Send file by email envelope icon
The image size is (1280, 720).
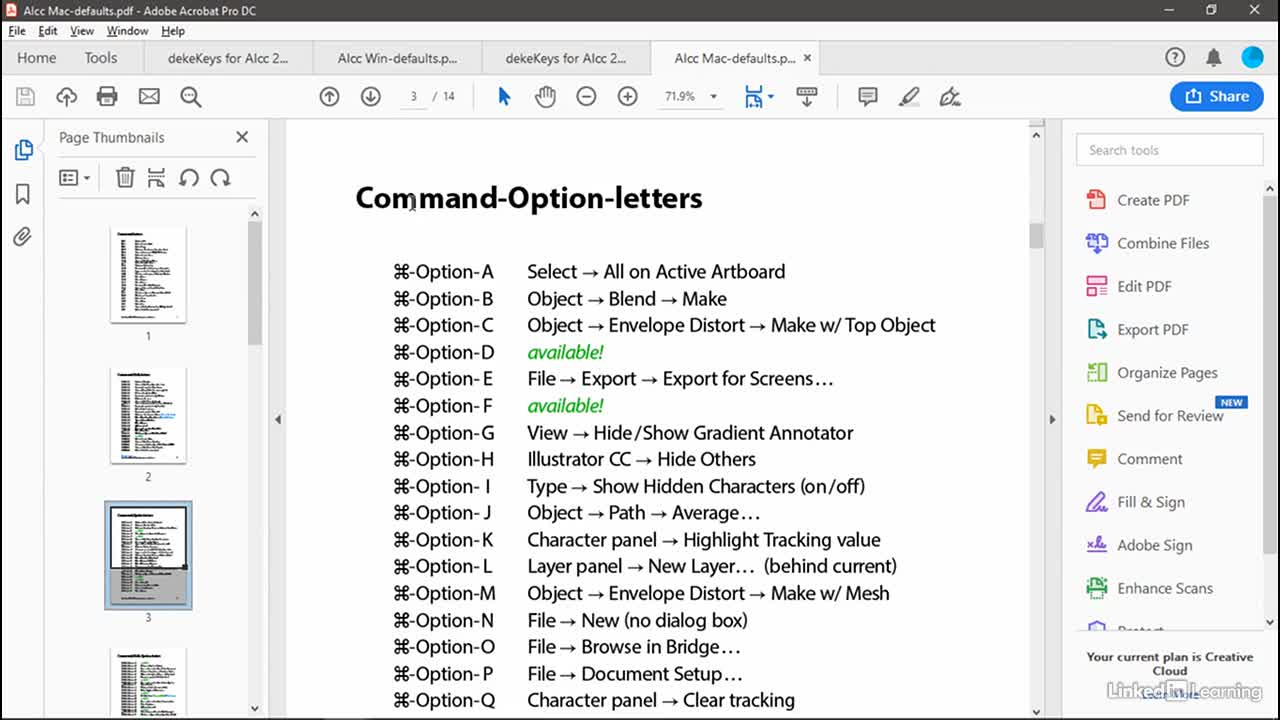pyautogui.click(x=149, y=97)
